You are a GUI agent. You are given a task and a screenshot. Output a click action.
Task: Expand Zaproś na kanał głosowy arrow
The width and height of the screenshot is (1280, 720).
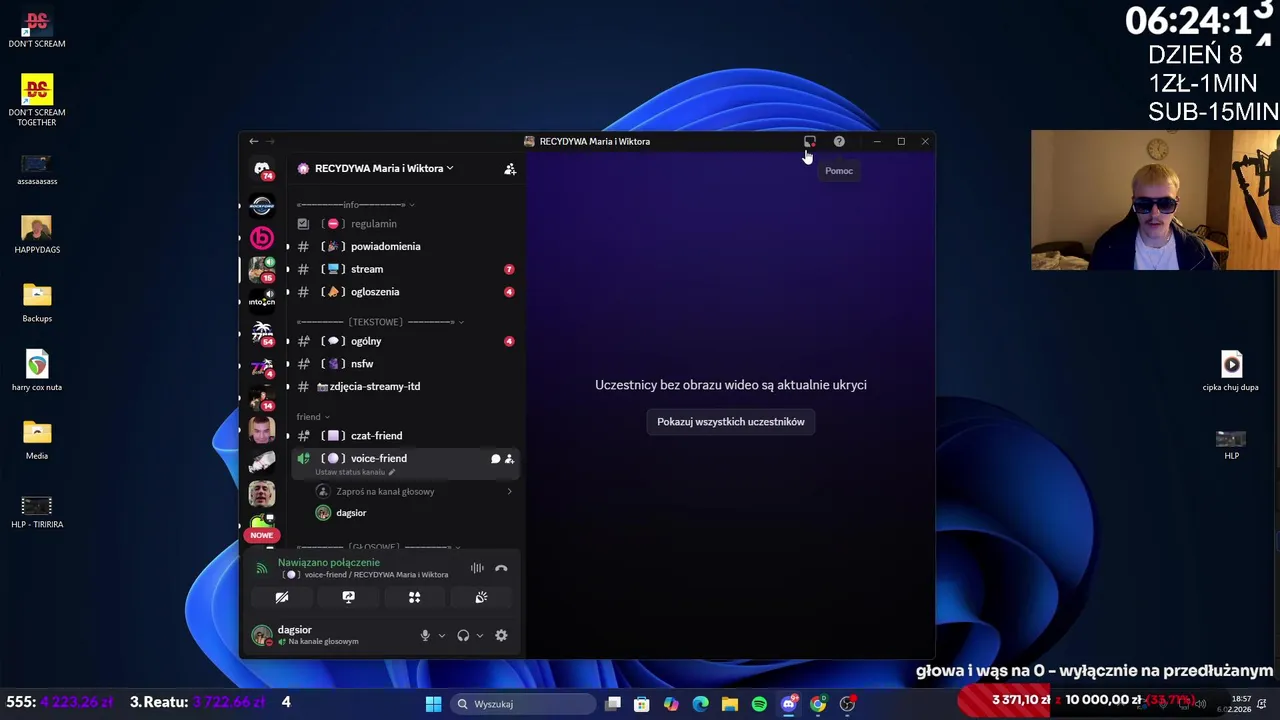click(x=509, y=492)
